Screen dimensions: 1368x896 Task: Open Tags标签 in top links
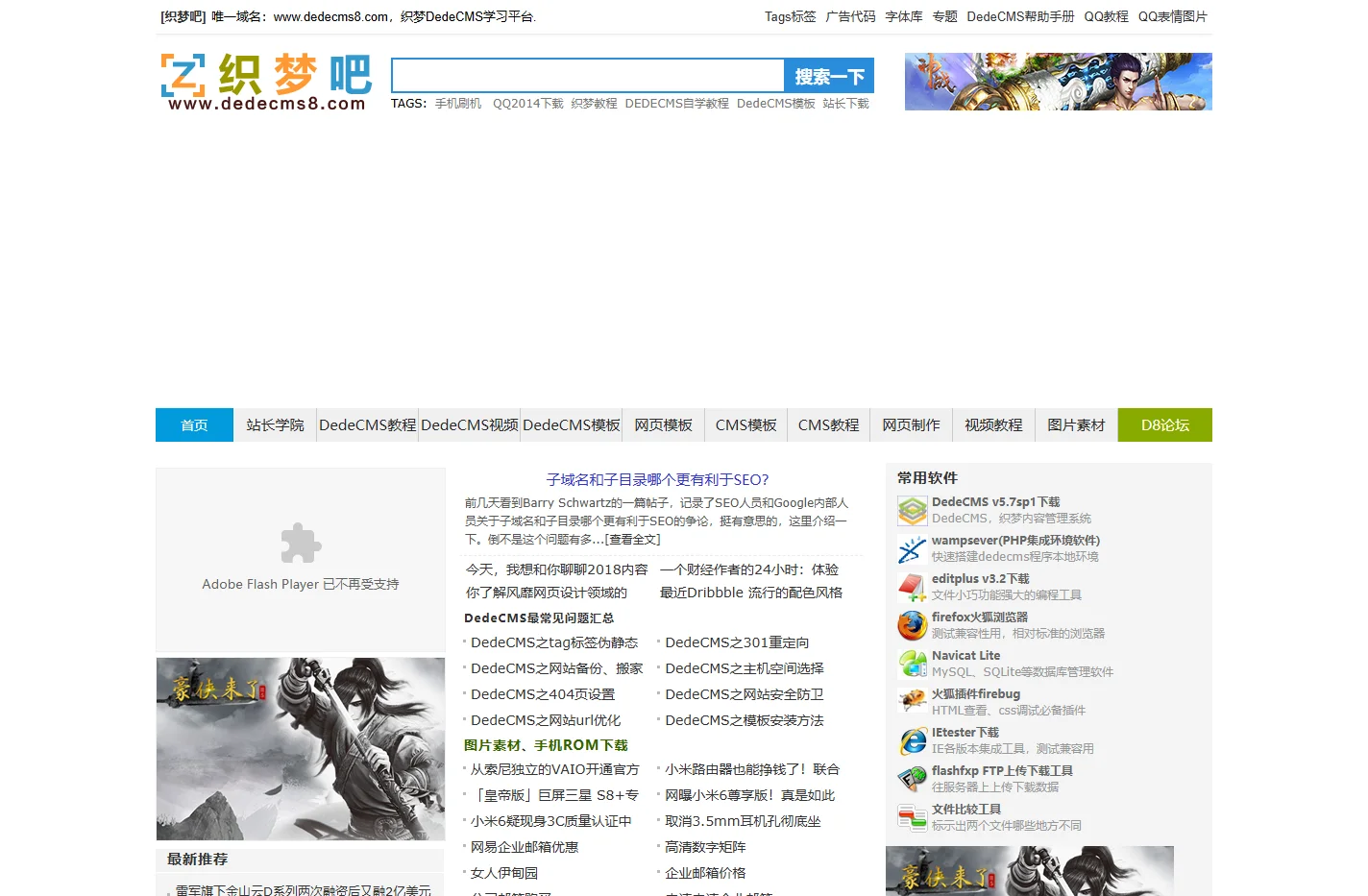(790, 16)
